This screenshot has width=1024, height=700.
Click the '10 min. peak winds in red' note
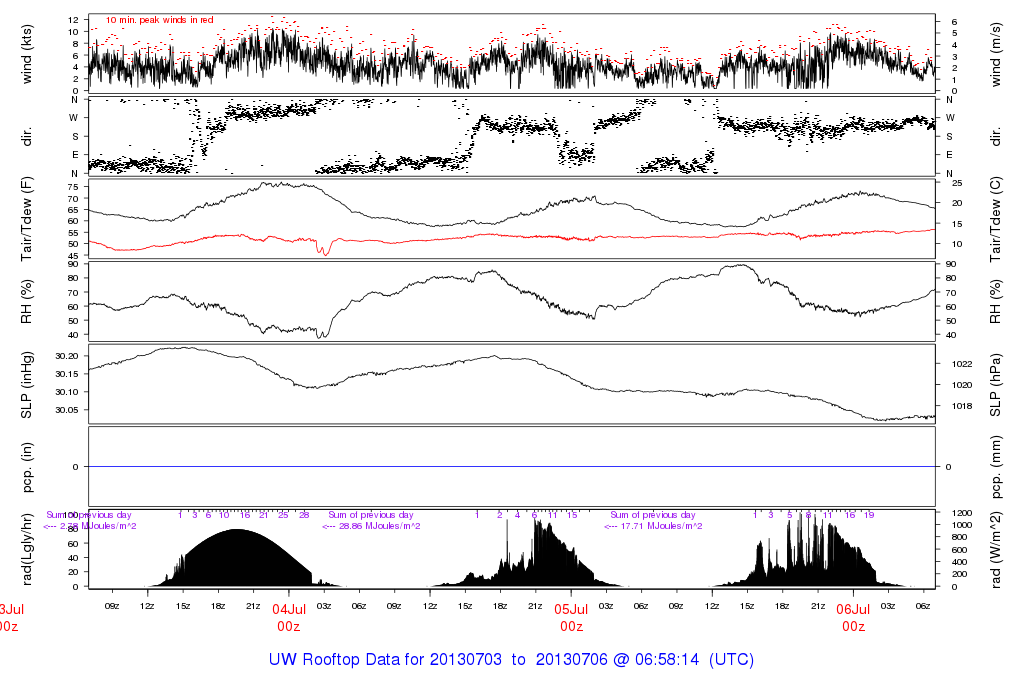[x=159, y=20]
